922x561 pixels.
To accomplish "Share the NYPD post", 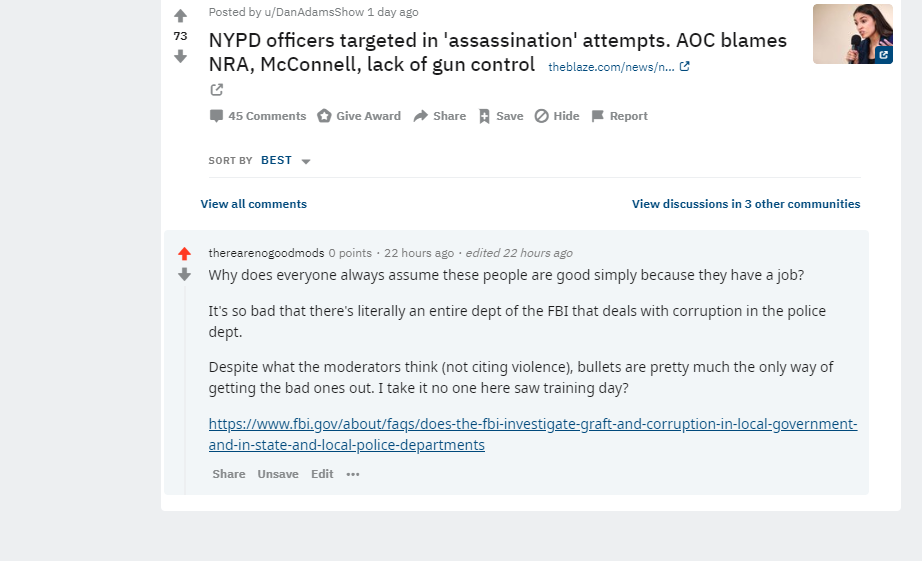I will 440,116.
